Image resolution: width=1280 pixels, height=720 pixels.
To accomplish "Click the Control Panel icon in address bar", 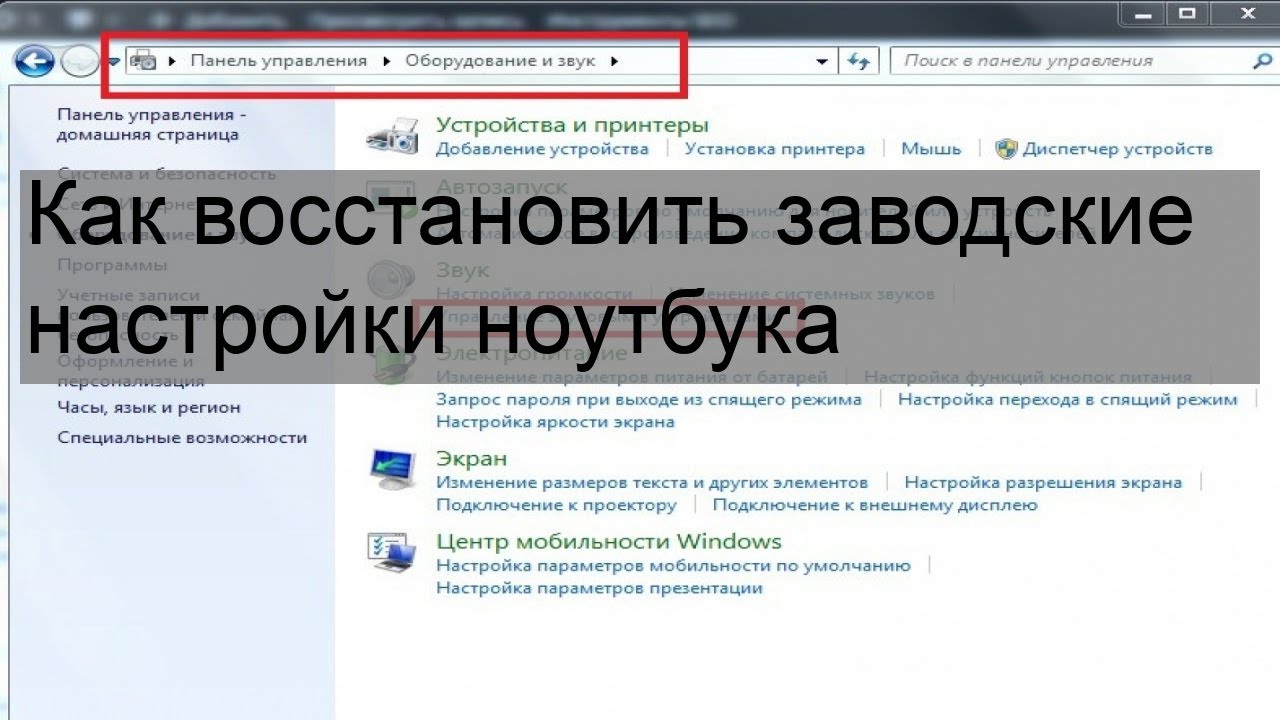I will (144, 61).
